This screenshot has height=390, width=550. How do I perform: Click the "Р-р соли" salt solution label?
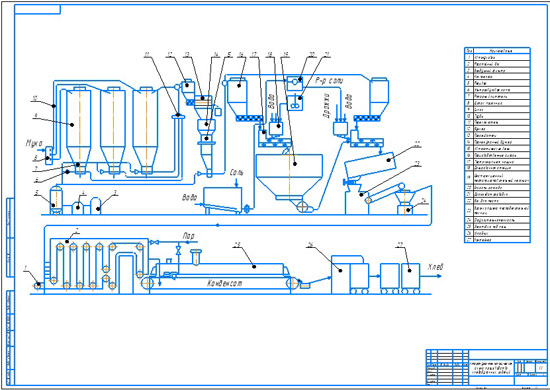(x=329, y=81)
